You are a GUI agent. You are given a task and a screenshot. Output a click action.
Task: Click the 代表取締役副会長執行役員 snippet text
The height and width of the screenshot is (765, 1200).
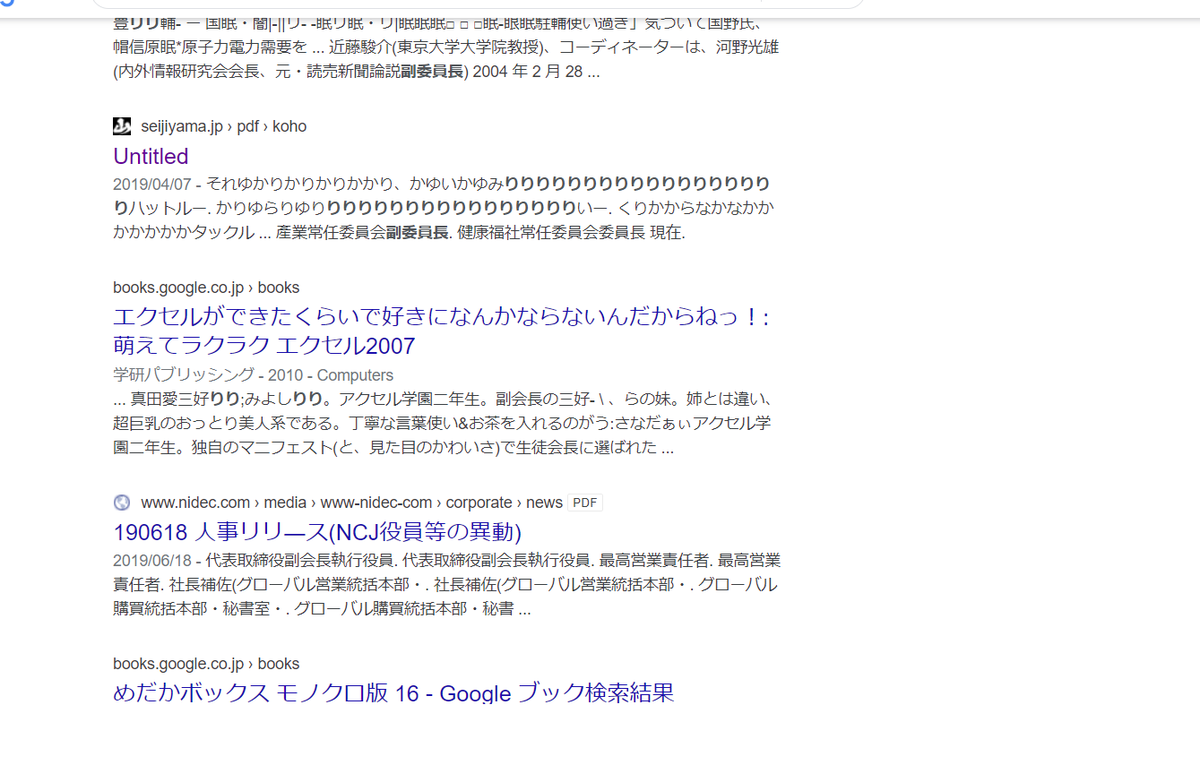(447, 584)
